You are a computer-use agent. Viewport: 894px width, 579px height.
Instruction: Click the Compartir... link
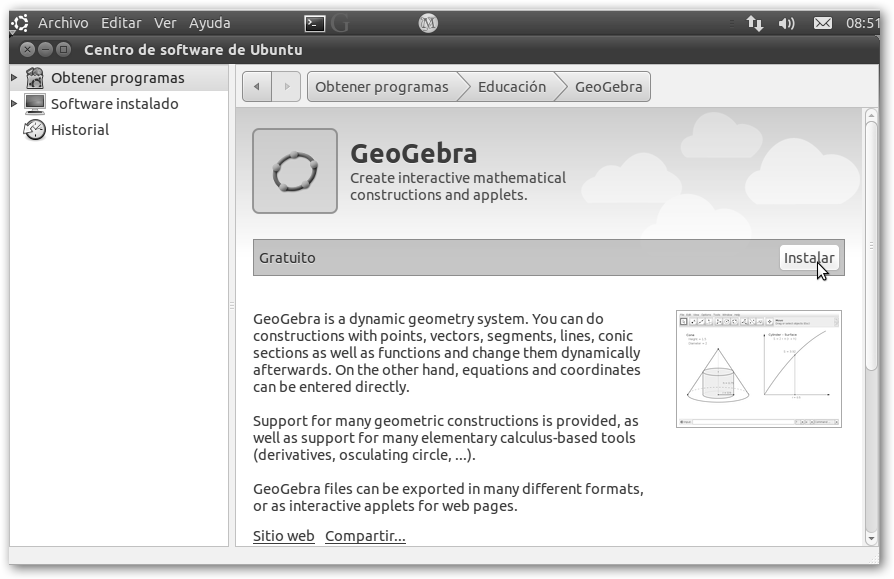point(365,536)
